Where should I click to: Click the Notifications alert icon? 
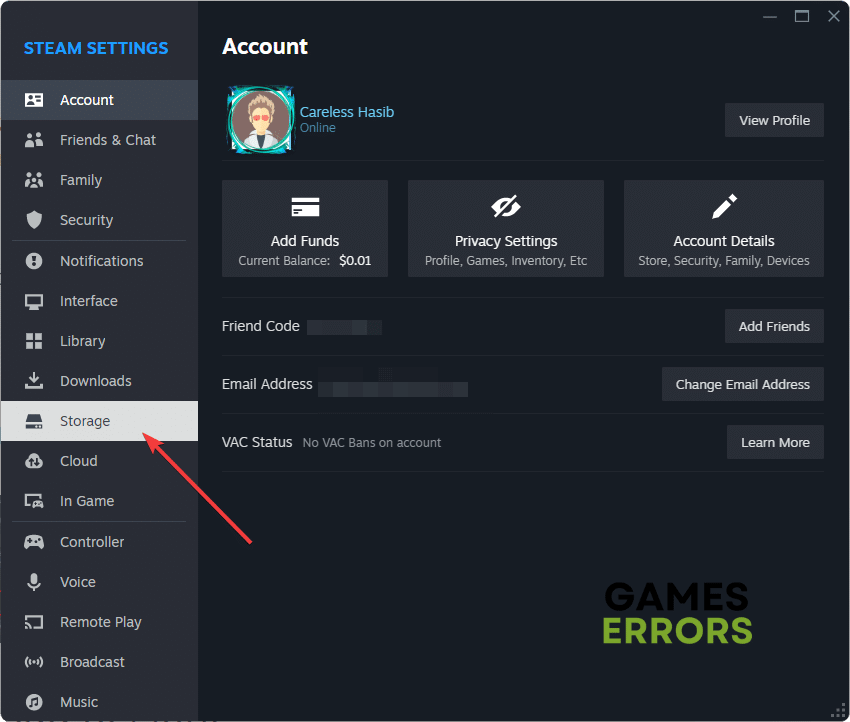click(34, 261)
